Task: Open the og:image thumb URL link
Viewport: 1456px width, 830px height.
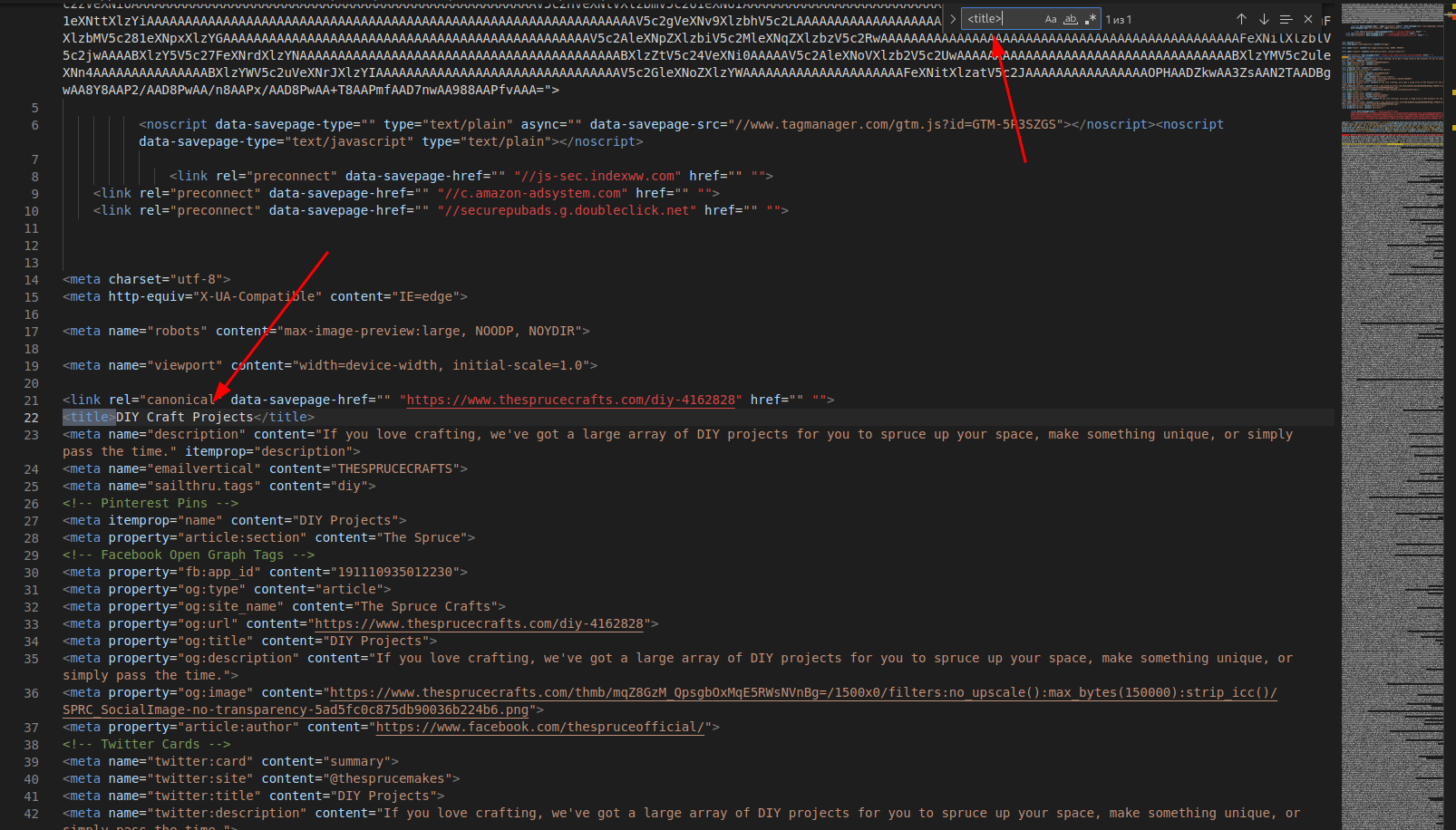Action: [802, 692]
